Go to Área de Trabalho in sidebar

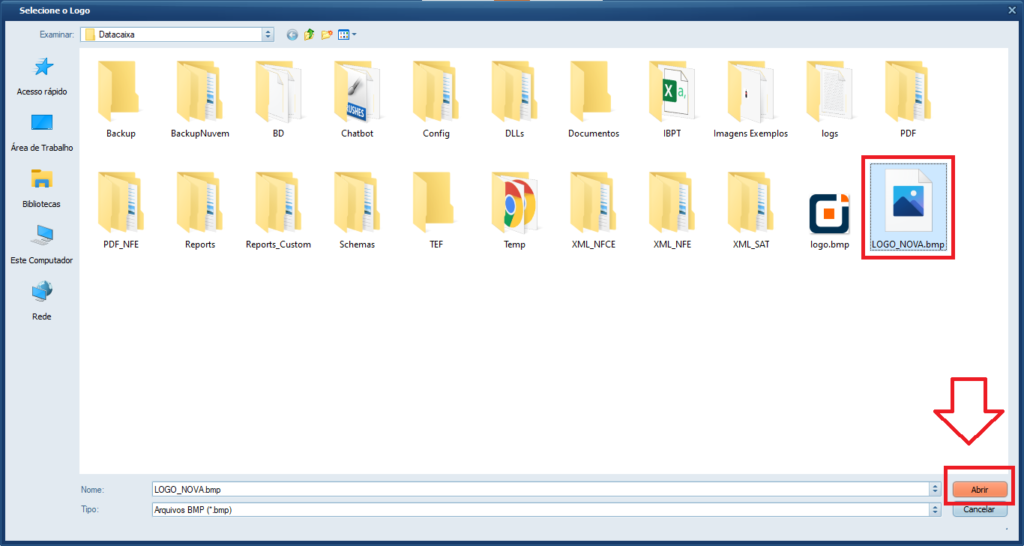(x=42, y=131)
